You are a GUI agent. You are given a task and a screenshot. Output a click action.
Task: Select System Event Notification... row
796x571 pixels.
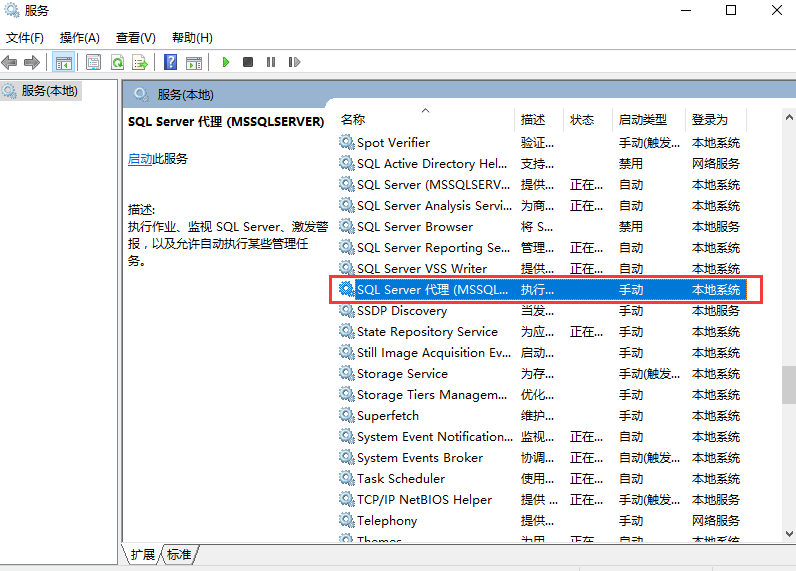point(543,436)
